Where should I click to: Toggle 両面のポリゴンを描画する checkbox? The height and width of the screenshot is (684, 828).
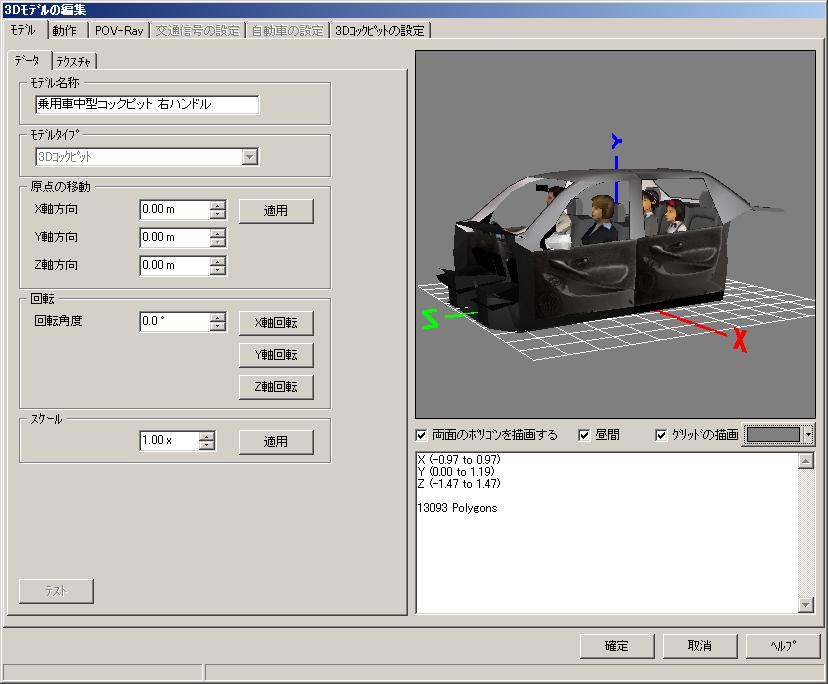[x=421, y=435]
